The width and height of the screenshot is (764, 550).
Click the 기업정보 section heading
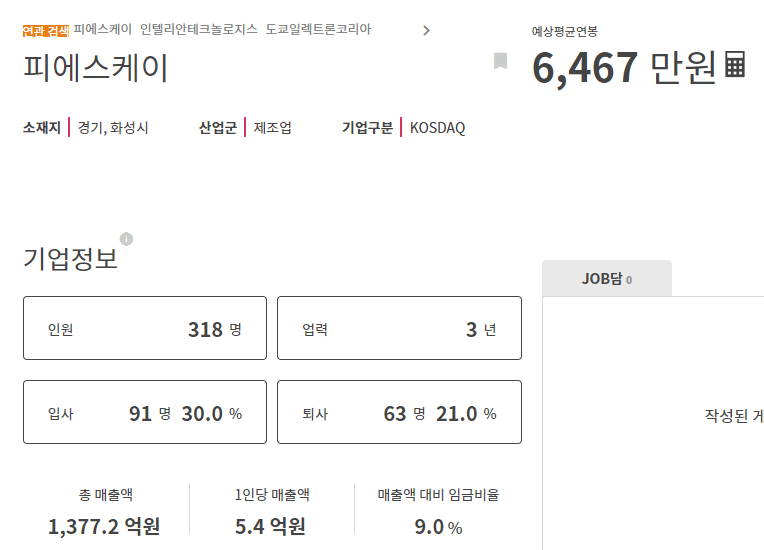point(71,258)
